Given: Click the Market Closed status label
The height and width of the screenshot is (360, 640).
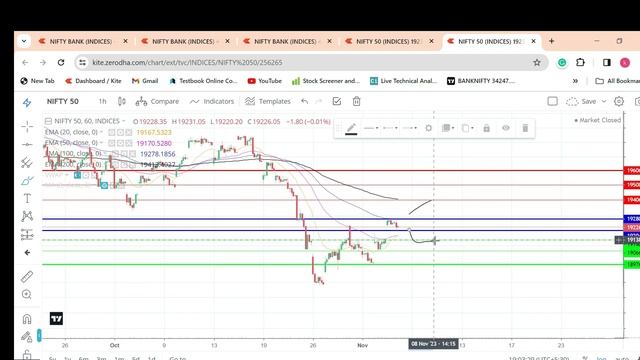Looking at the screenshot, I should coord(598,120).
